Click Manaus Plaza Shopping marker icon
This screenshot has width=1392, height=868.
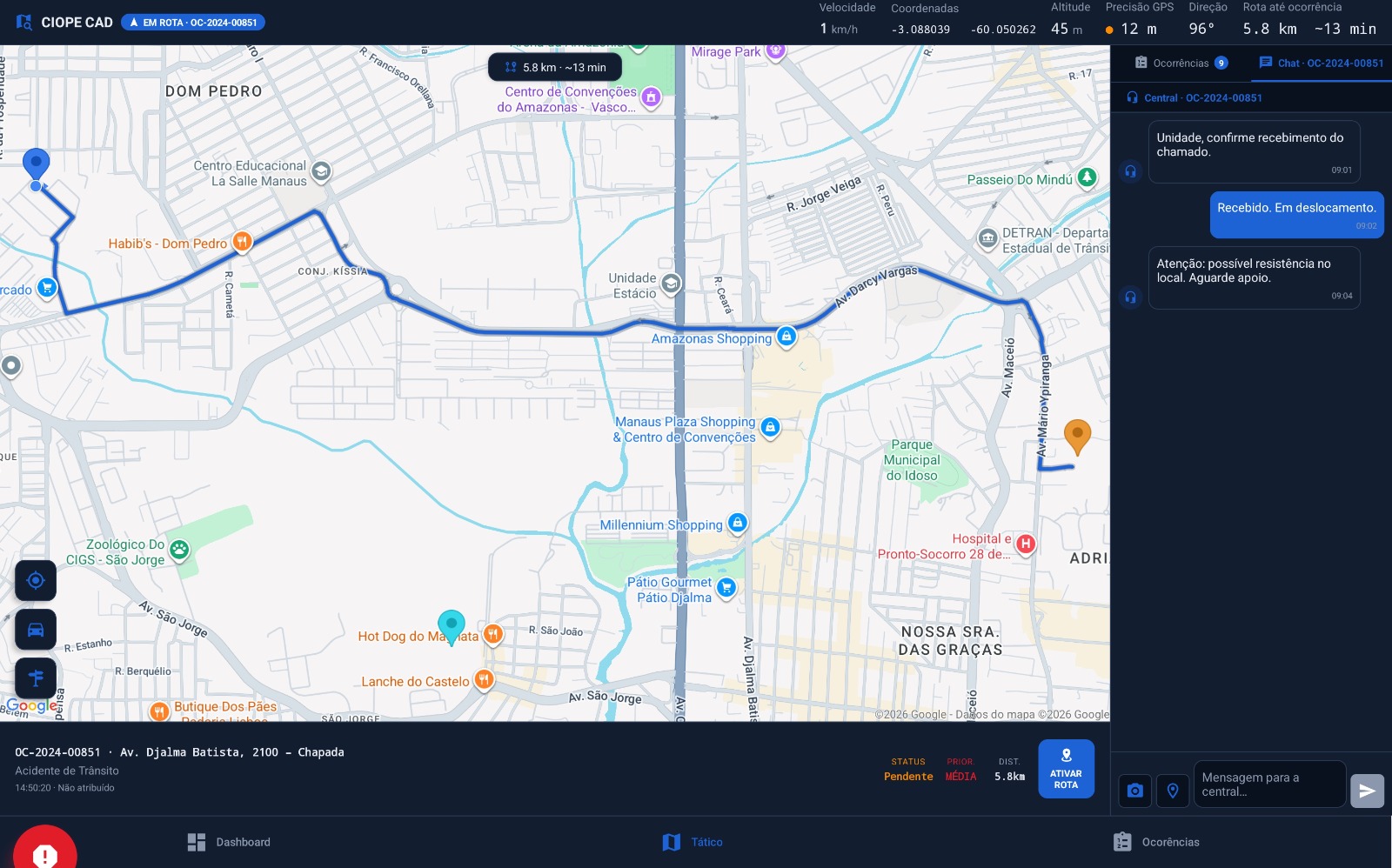tap(770, 427)
